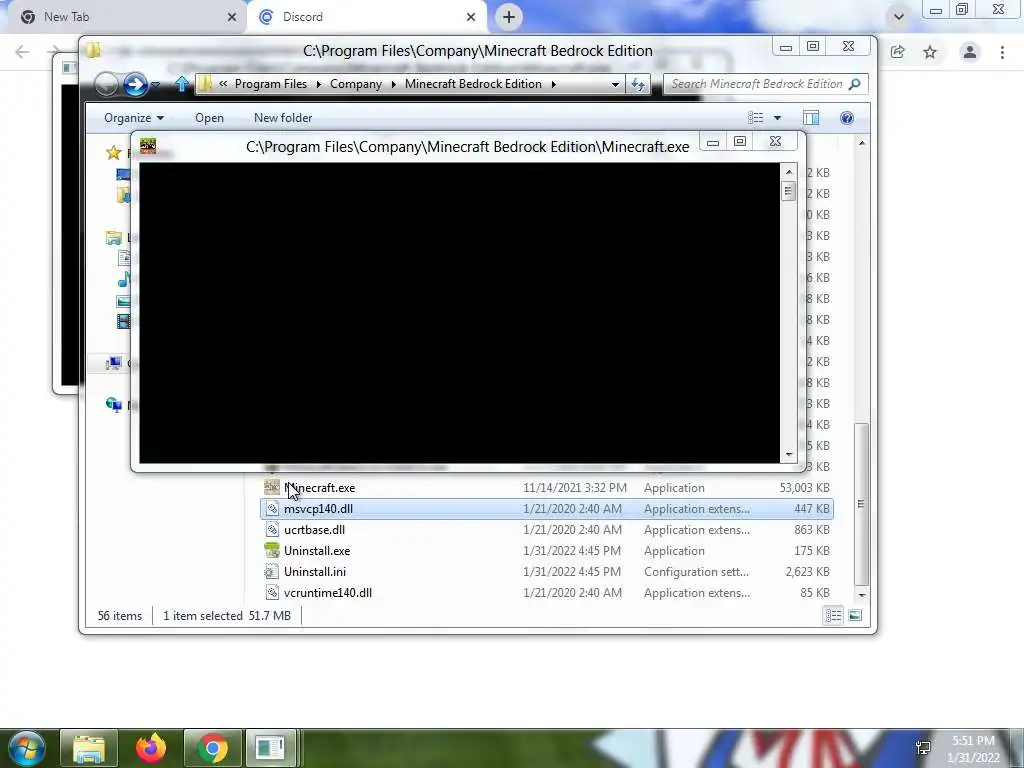
Task: Close the Discord browser tab
Action: tap(471, 17)
